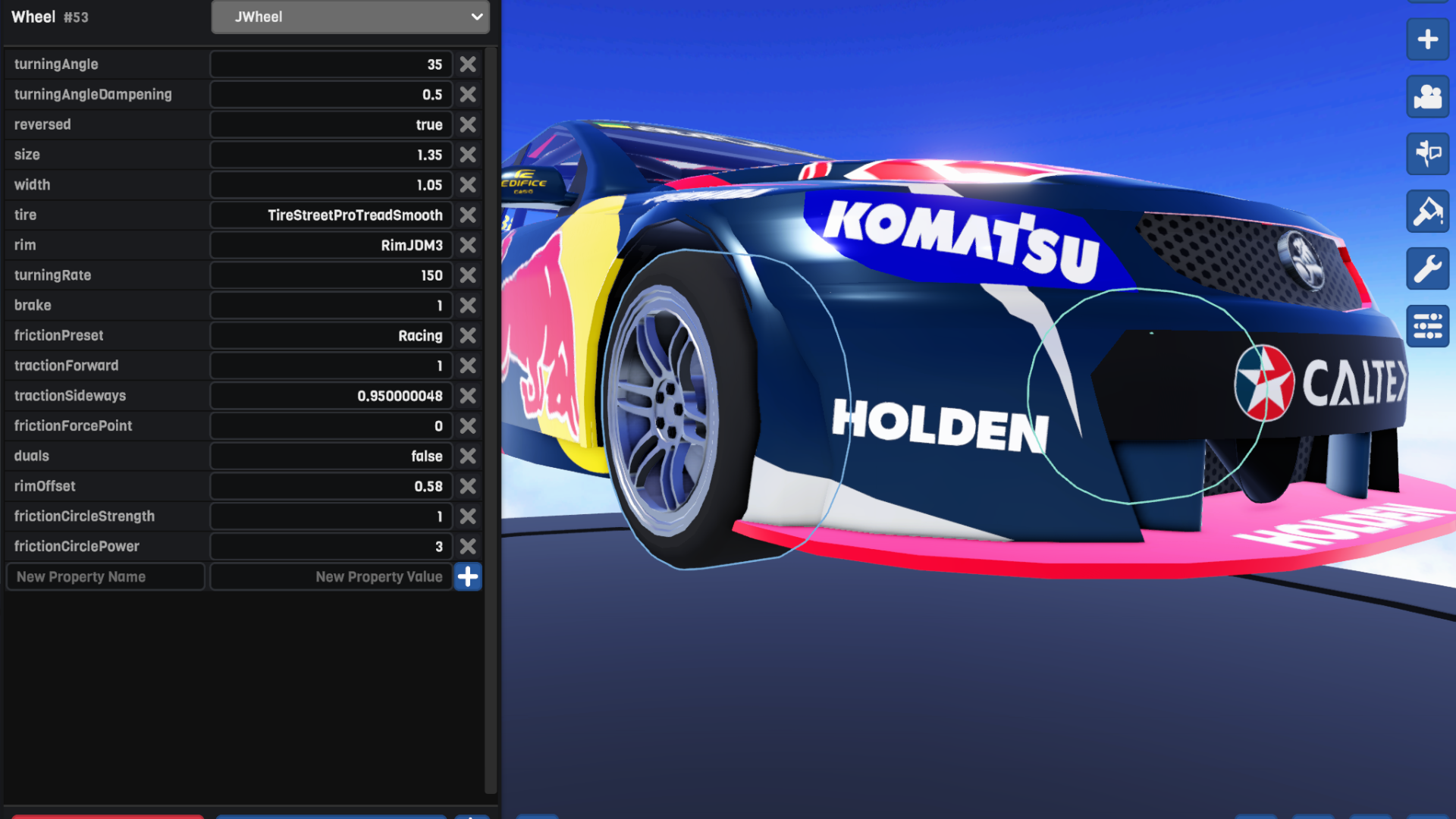
Task: Remove the tractionSideways property
Action: pos(468,396)
